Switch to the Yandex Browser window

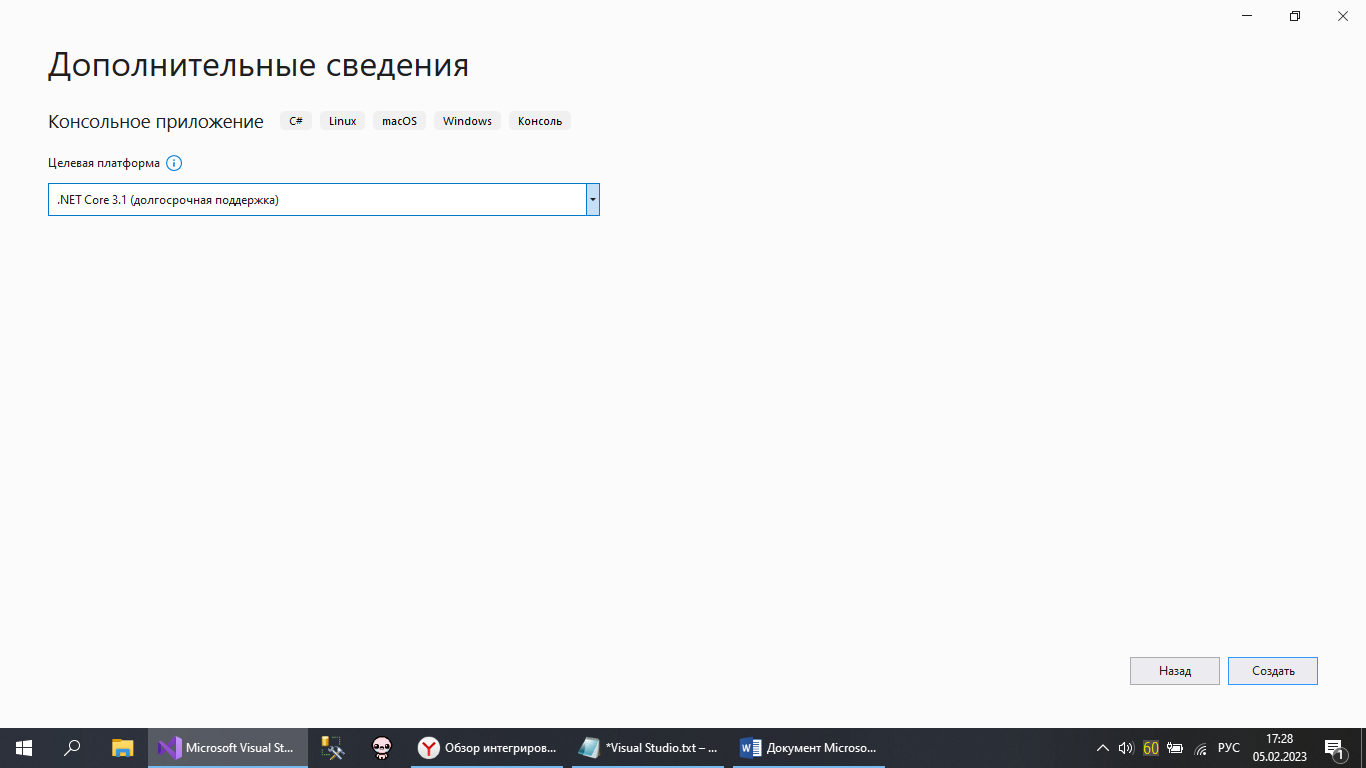tap(487, 747)
